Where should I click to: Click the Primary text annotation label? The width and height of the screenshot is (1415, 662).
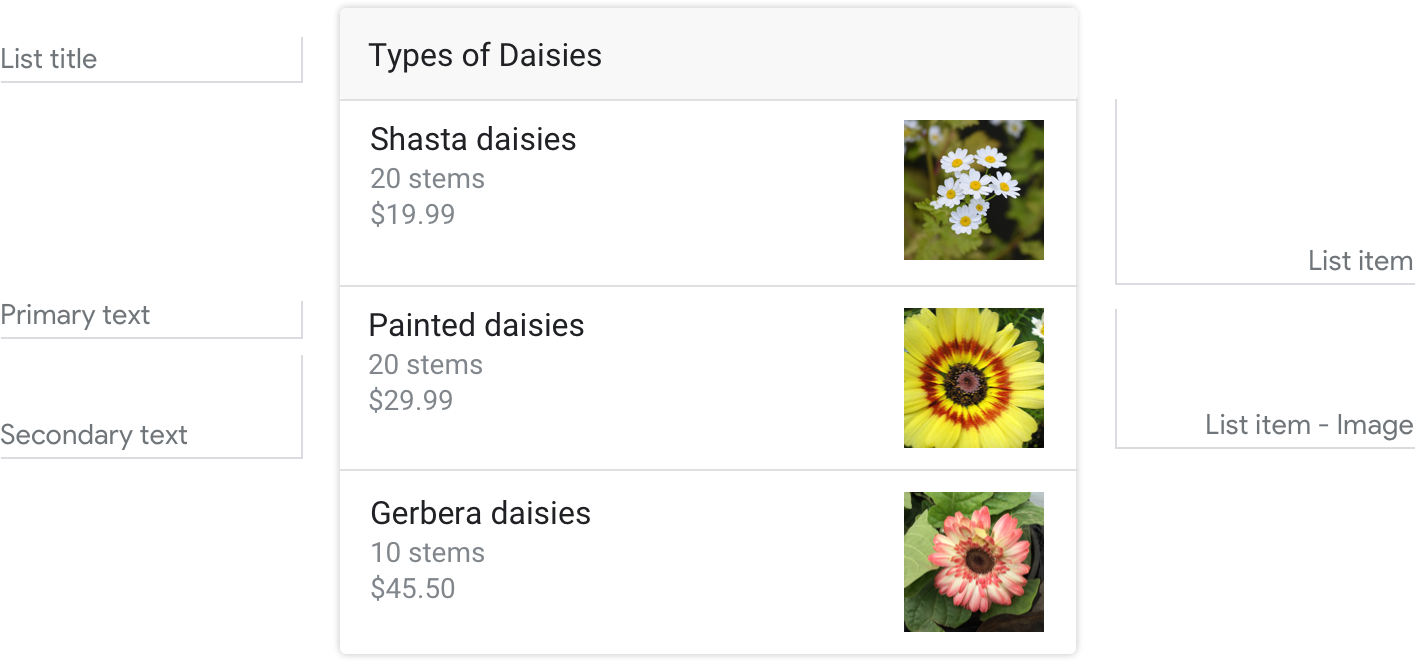75,316
